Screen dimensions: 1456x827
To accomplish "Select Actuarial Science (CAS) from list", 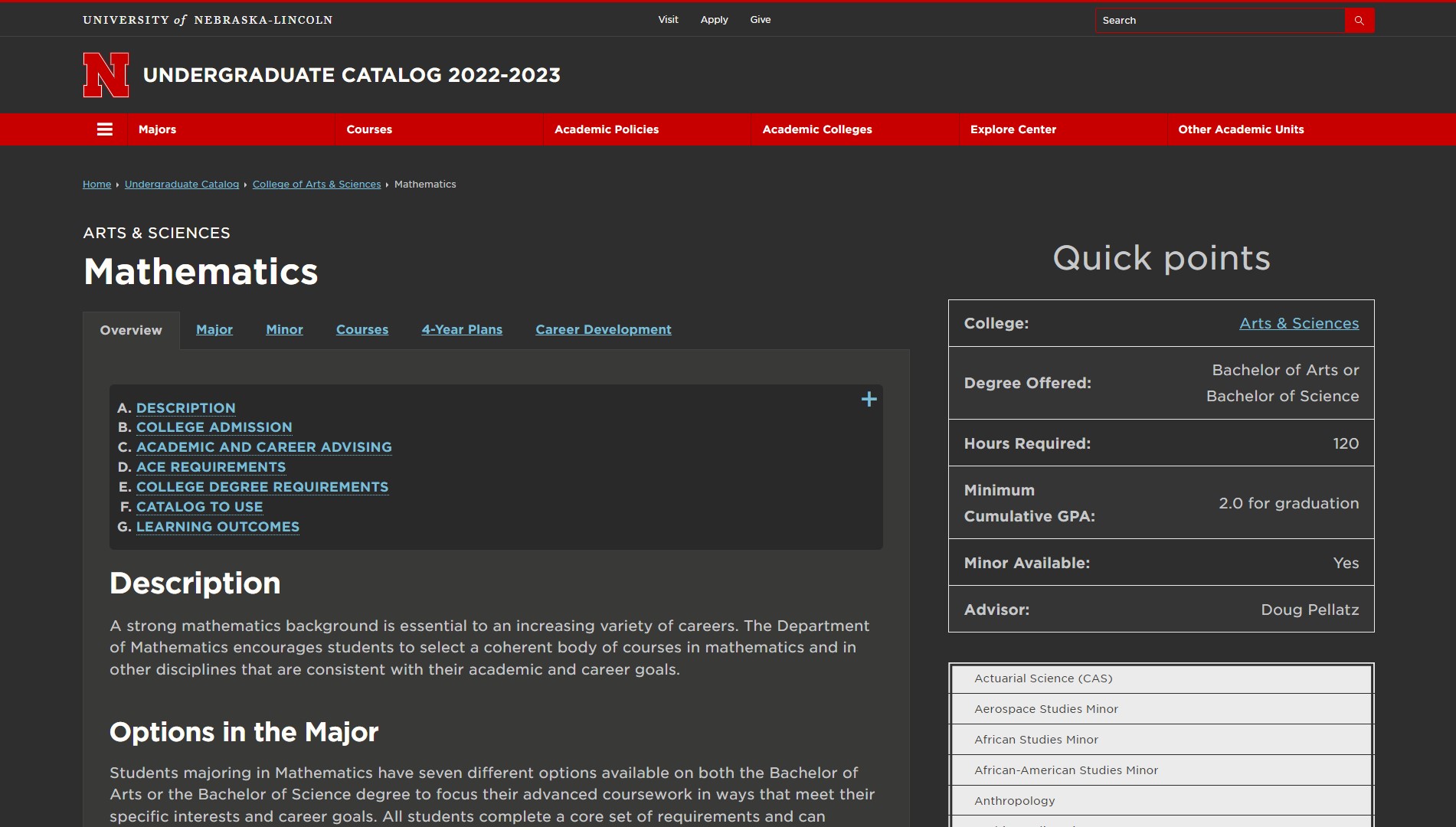I will [1043, 678].
